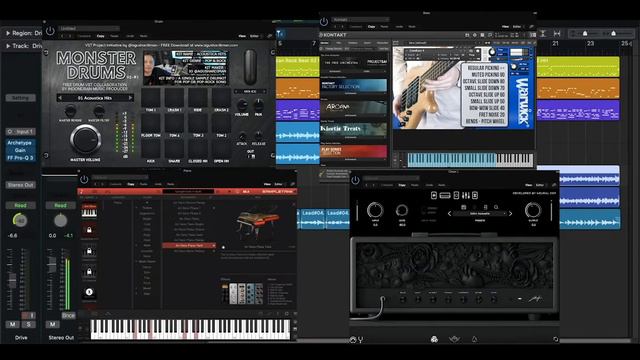640x360 pixels.
Task: Open the pedal section icon in amp plugin
Action: 434,196
